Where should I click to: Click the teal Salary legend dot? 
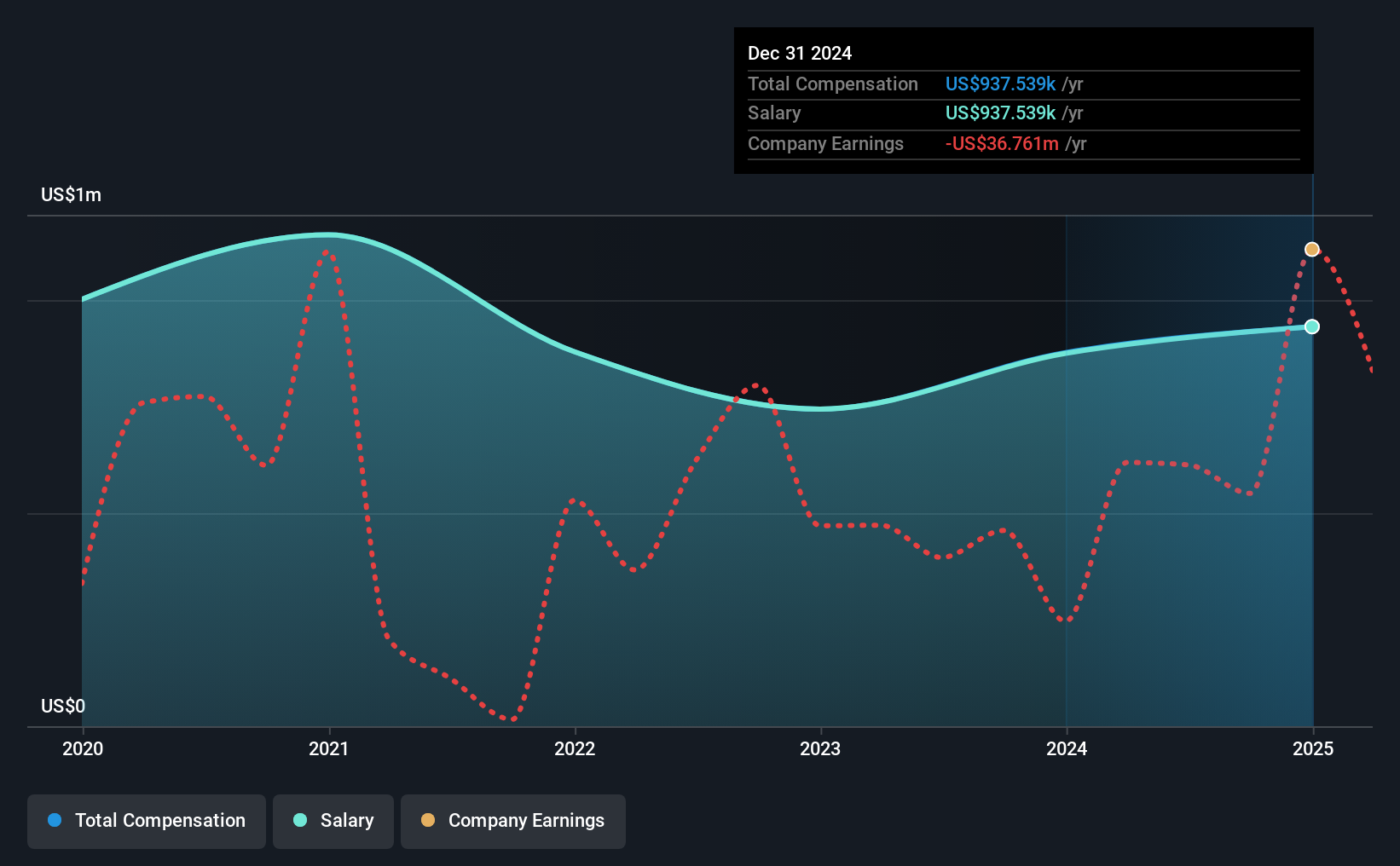[300, 820]
